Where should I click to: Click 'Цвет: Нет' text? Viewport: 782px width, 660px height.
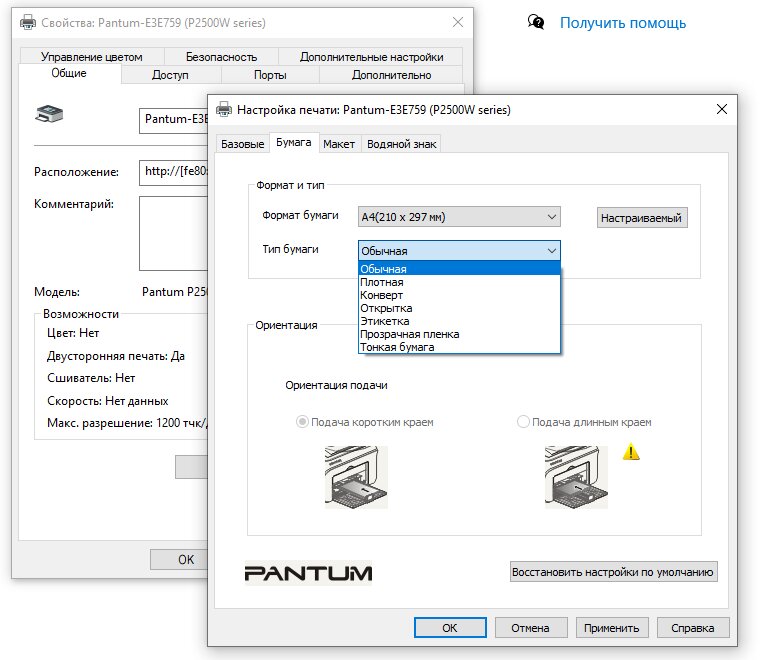pyautogui.click(x=73, y=333)
